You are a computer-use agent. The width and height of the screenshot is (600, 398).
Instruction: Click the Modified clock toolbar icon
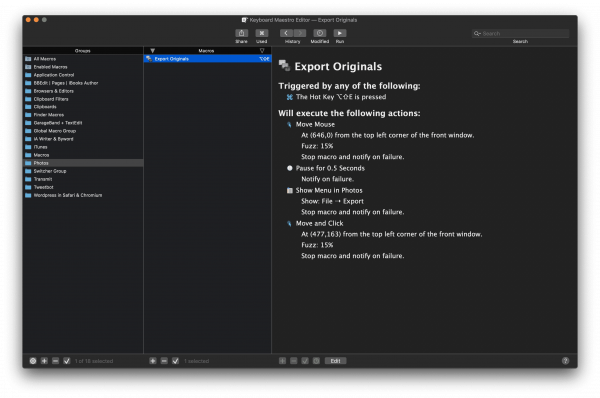(x=320, y=33)
